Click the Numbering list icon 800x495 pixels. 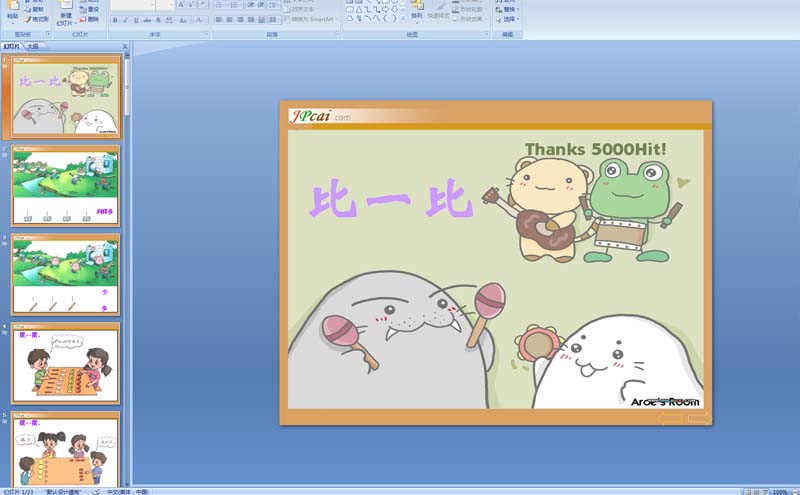click(x=235, y=5)
